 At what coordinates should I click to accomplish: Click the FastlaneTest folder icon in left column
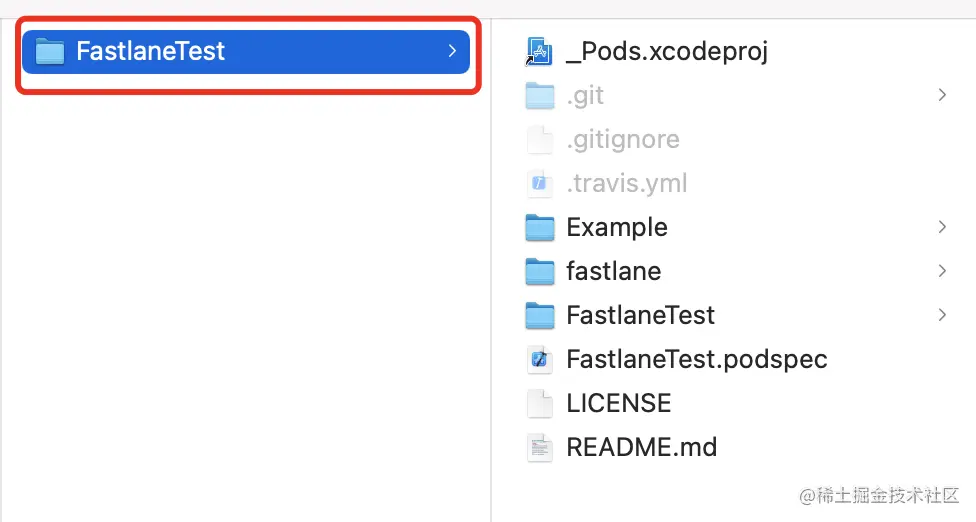coord(50,51)
